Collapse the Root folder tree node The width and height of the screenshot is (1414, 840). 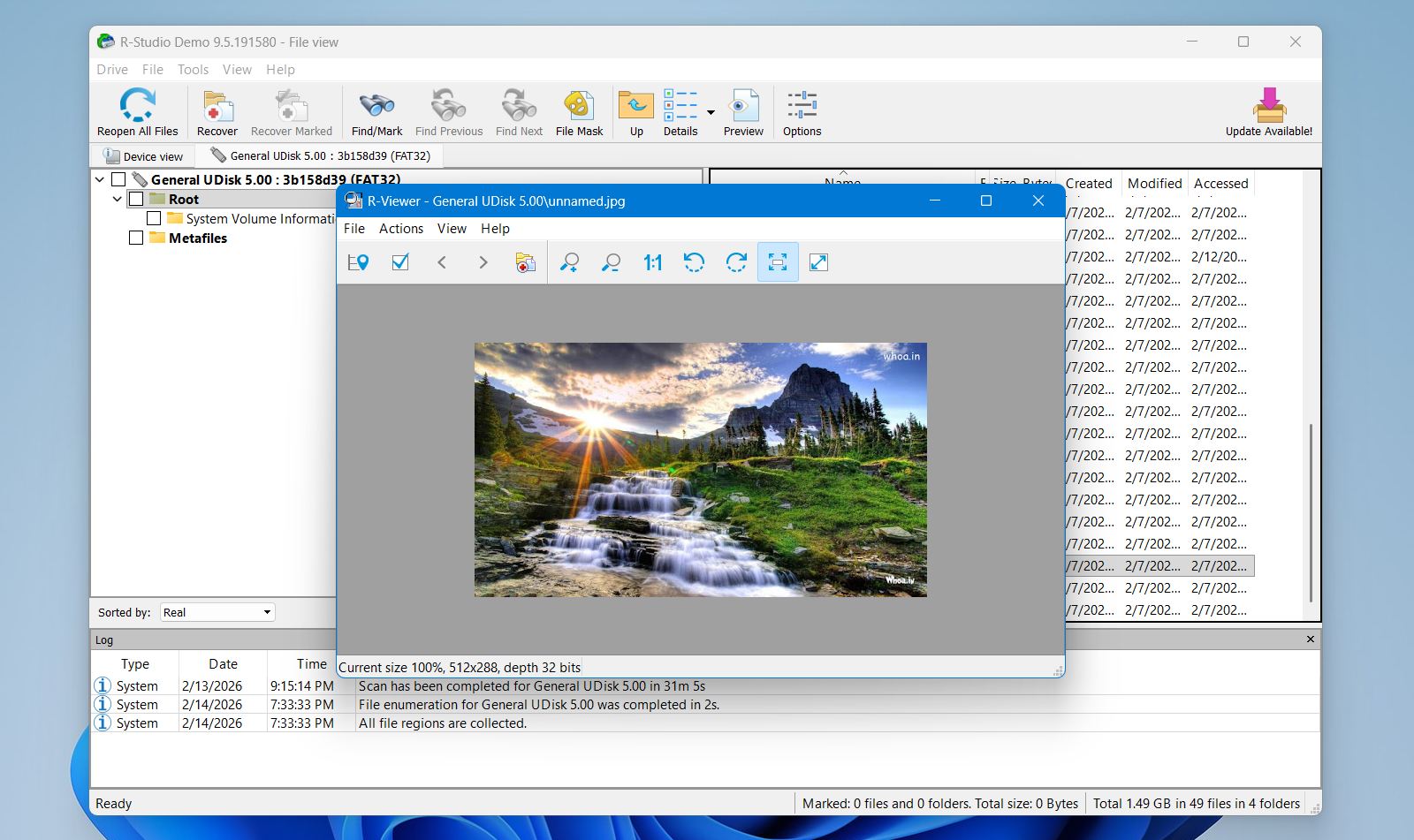coord(118,199)
